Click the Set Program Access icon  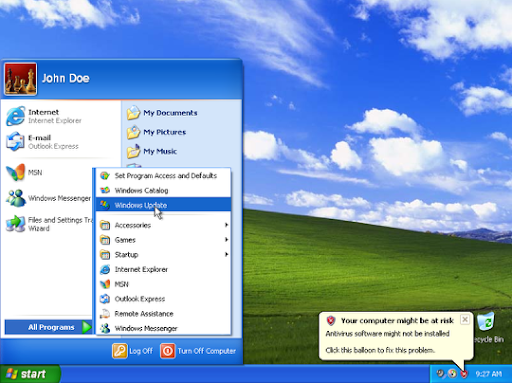tap(105, 176)
